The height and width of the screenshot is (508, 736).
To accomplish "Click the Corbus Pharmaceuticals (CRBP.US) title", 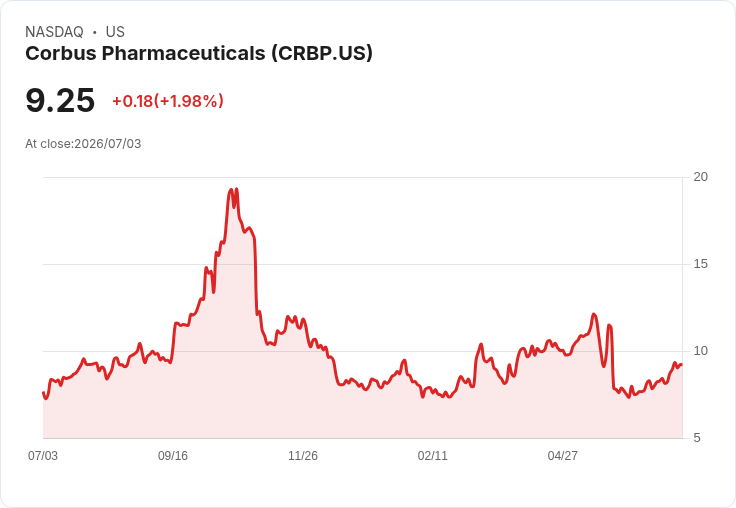I will [199, 54].
